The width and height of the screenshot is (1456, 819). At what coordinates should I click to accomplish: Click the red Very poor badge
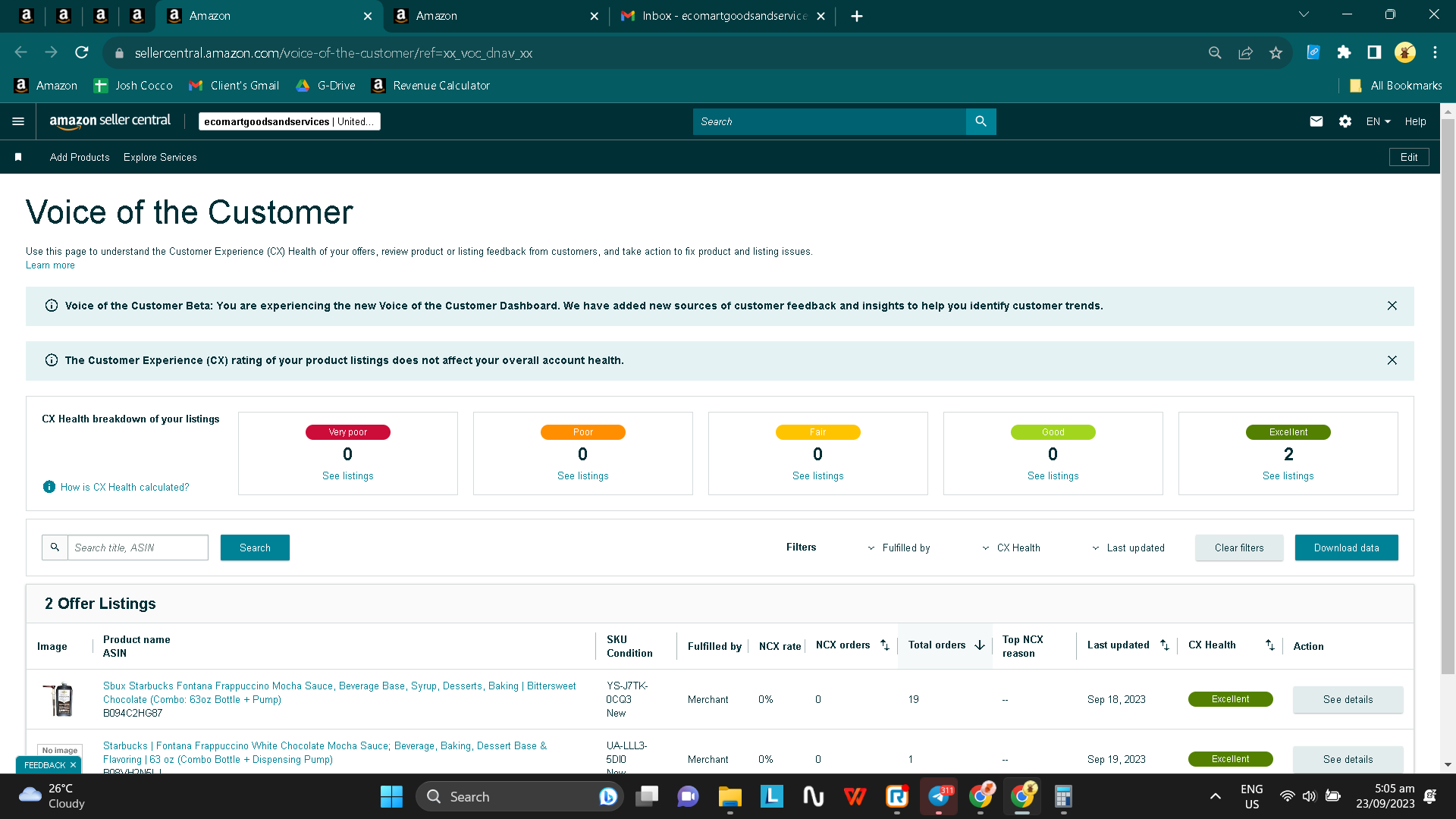click(348, 432)
